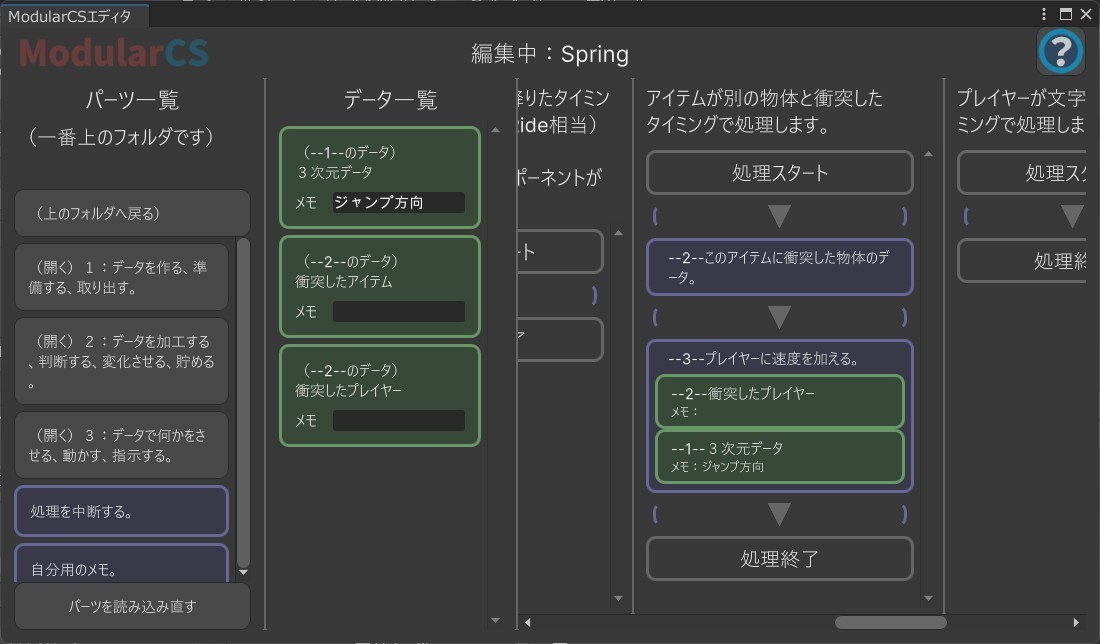Click the triangle between the collision data and velocity nodes
This screenshot has width=1100, height=644.
pos(780,317)
